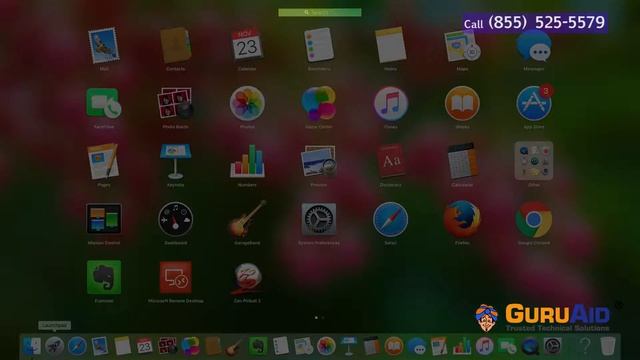The width and height of the screenshot is (640, 360).
Task: Launch Pages from the Launchpad grid
Action: point(104,161)
